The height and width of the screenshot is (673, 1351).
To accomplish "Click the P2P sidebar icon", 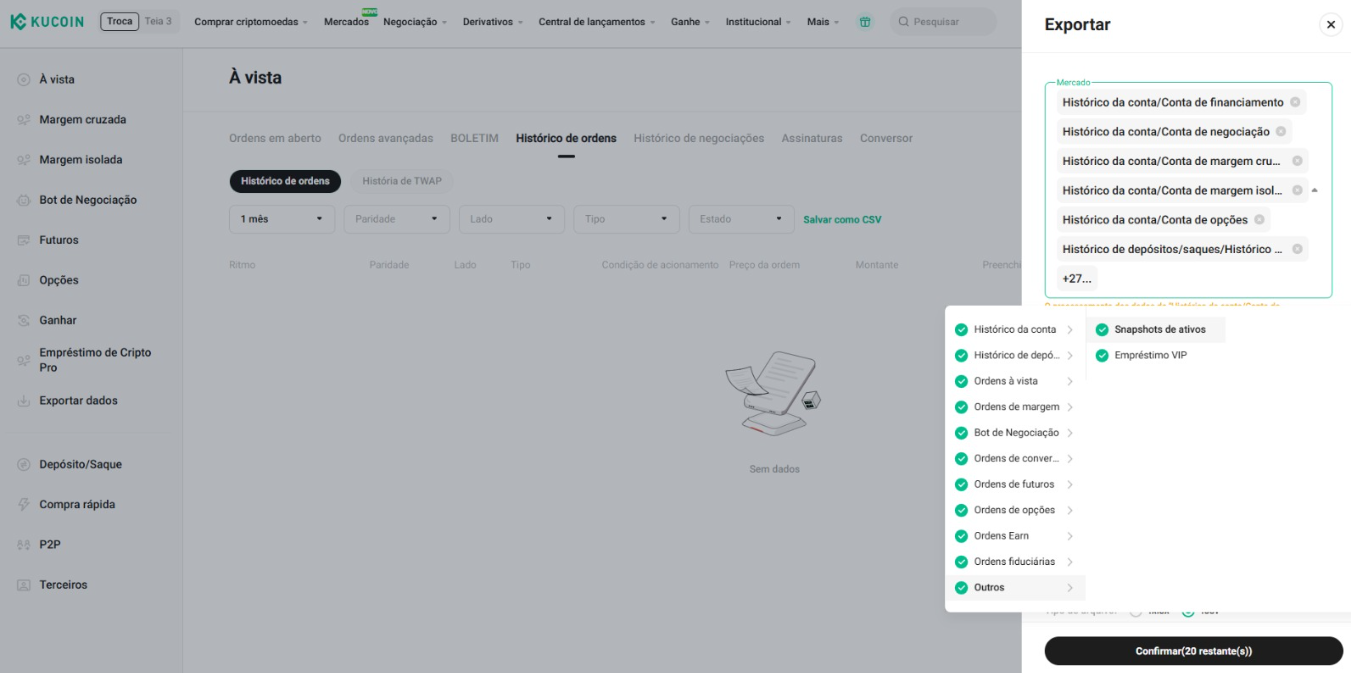I will click(x=23, y=544).
